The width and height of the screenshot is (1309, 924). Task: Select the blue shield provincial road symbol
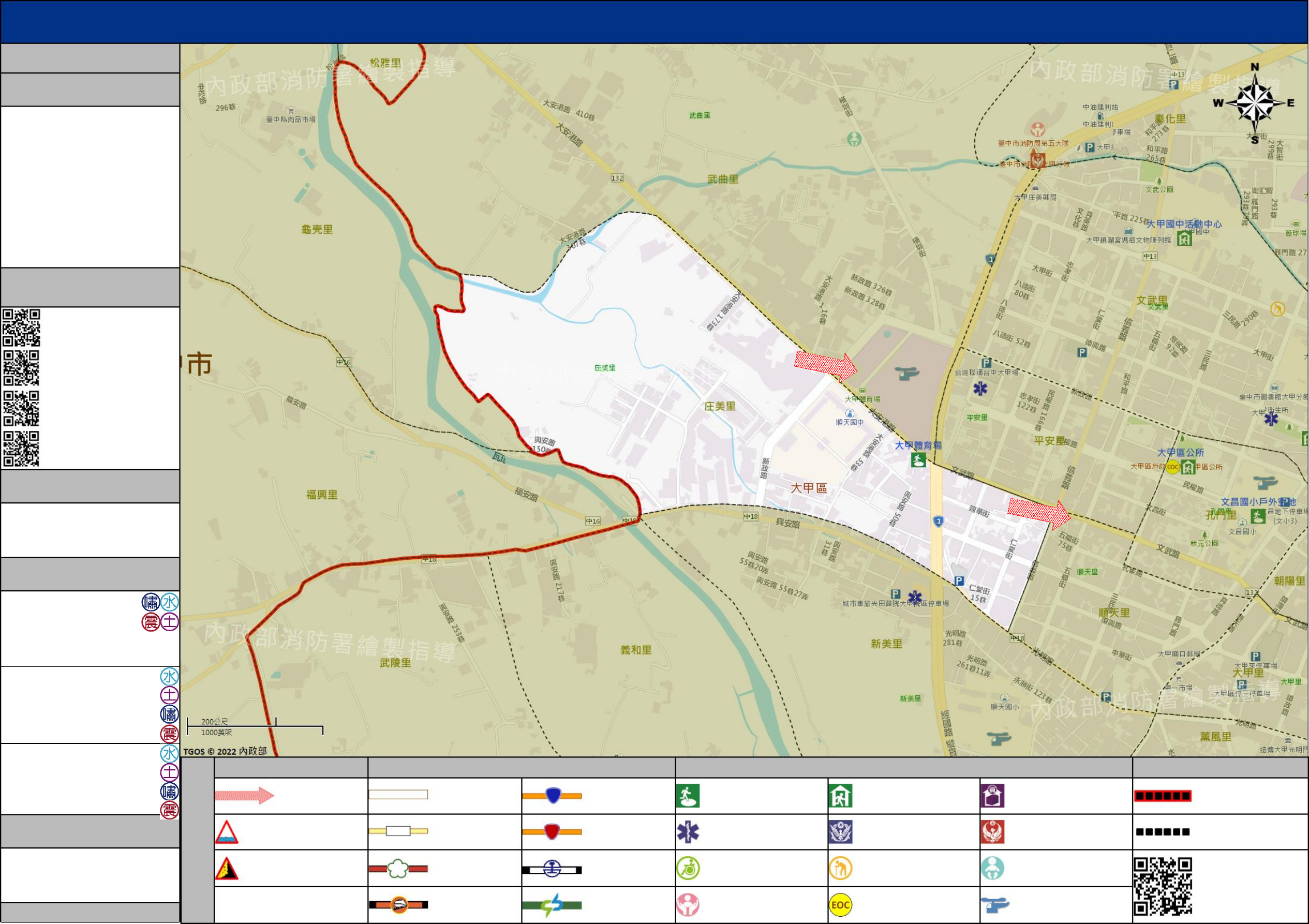click(x=552, y=796)
